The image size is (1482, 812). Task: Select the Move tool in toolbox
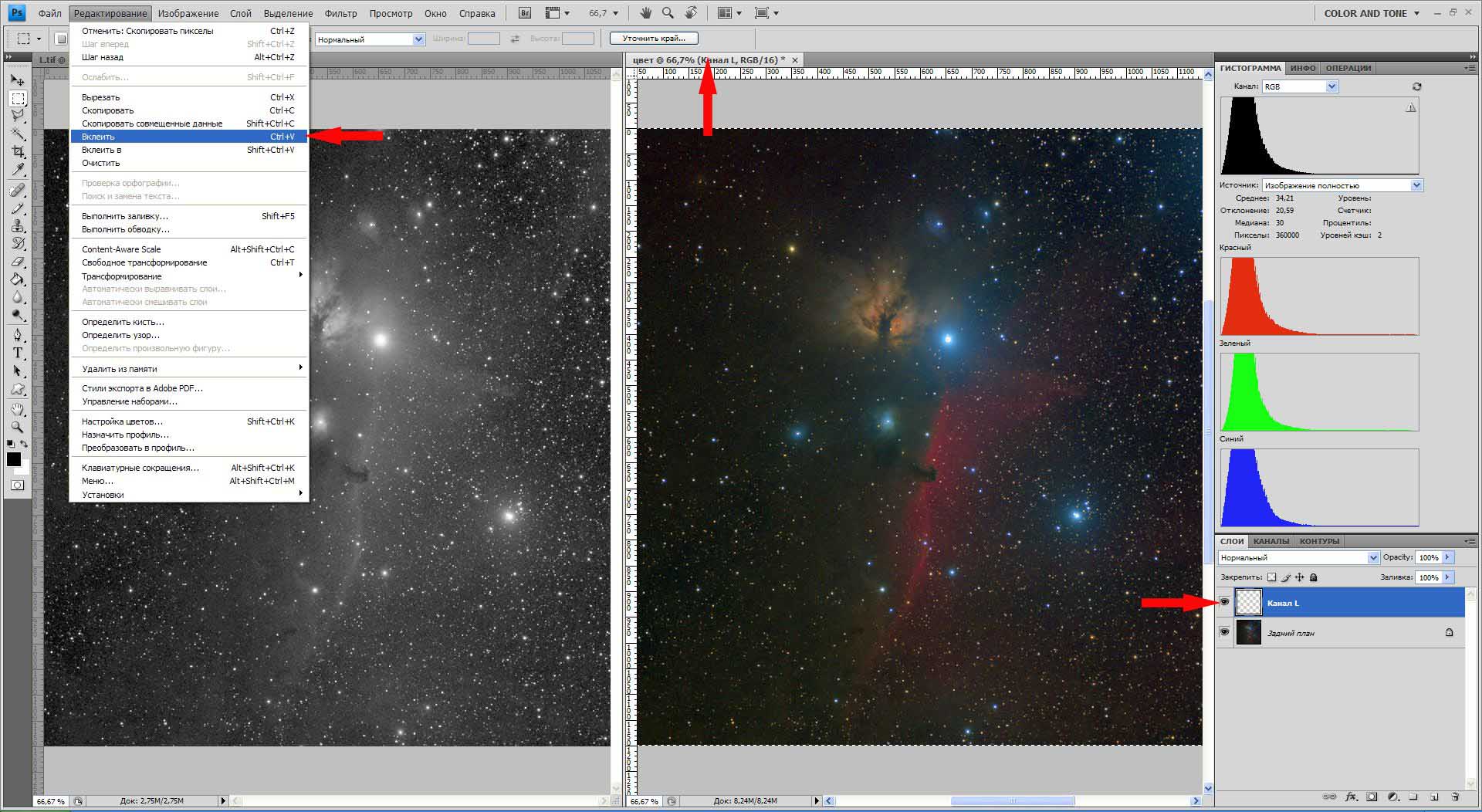[17, 80]
